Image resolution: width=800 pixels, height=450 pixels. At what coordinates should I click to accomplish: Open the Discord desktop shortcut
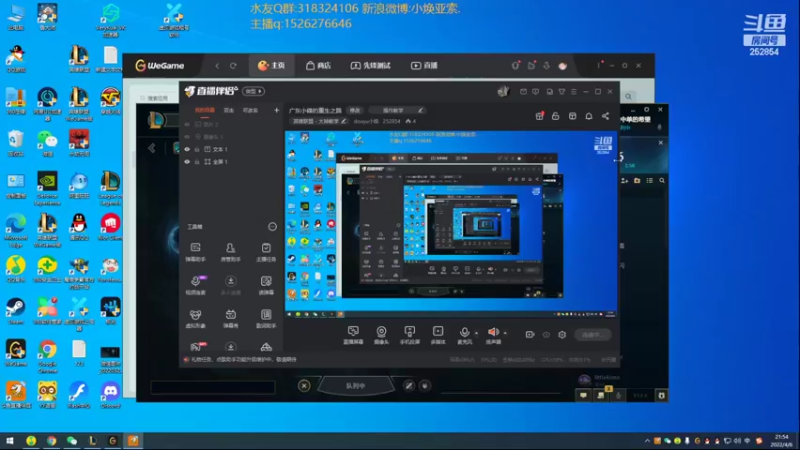pyautogui.click(x=110, y=395)
